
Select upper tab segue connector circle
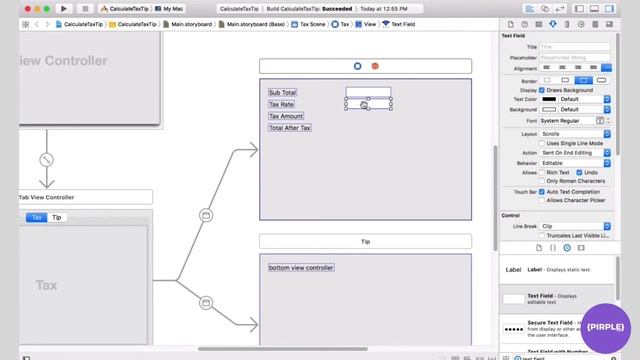point(206,215)
